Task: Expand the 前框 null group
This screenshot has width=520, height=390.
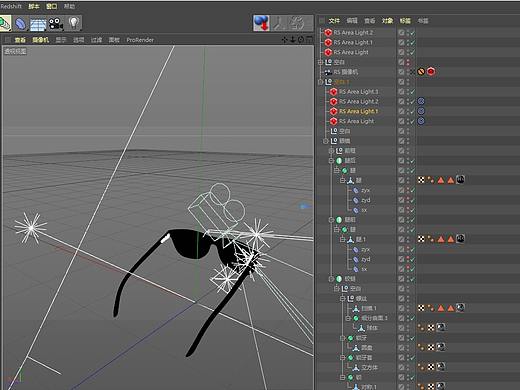Action: pyautogui.click(x=331, y=151)
